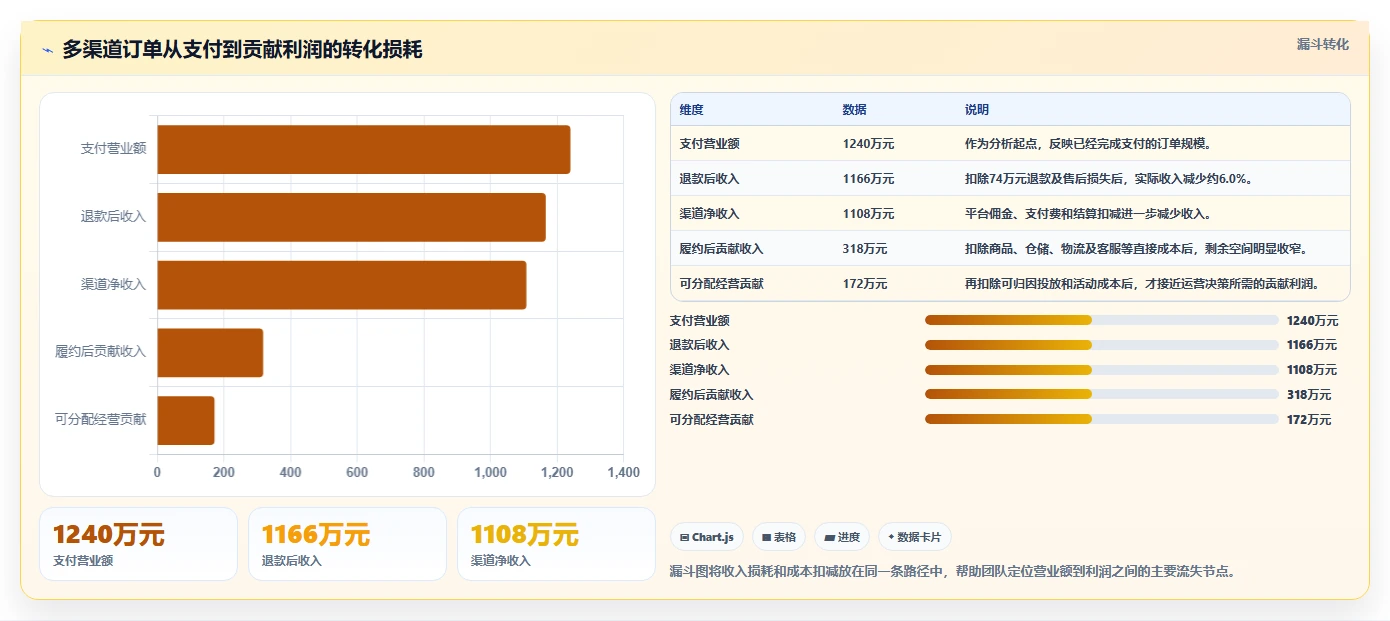Click the 可分配经营贡献 y-axis label
The image size is (1390, 621).
coord(100,420)
